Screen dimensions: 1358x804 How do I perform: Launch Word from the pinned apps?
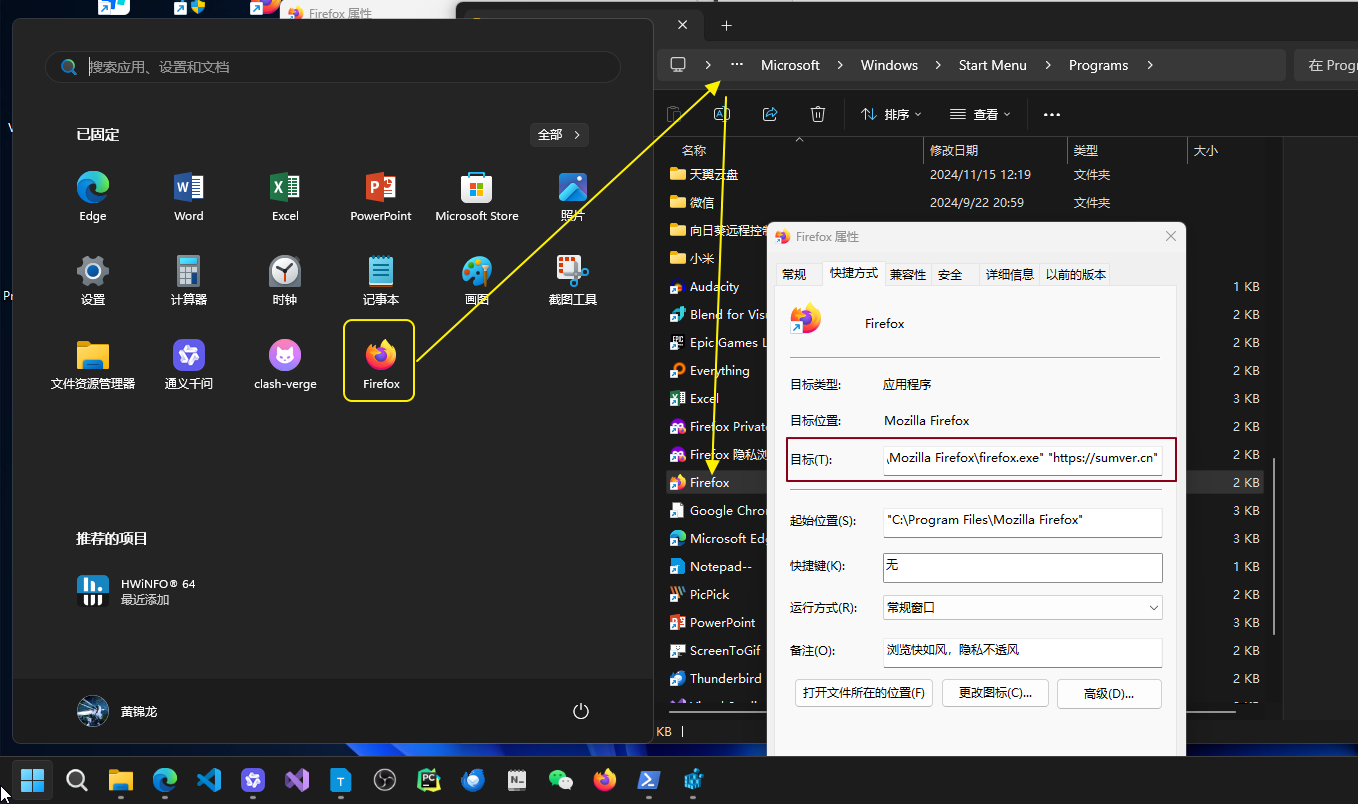(x=189, y=197)
